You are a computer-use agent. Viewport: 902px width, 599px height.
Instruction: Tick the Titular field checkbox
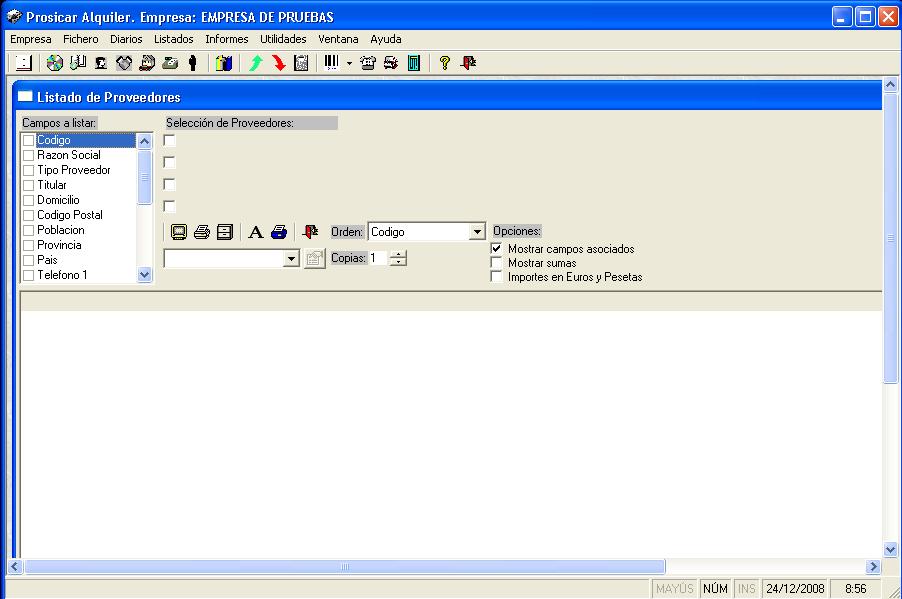tap(28, 185)
